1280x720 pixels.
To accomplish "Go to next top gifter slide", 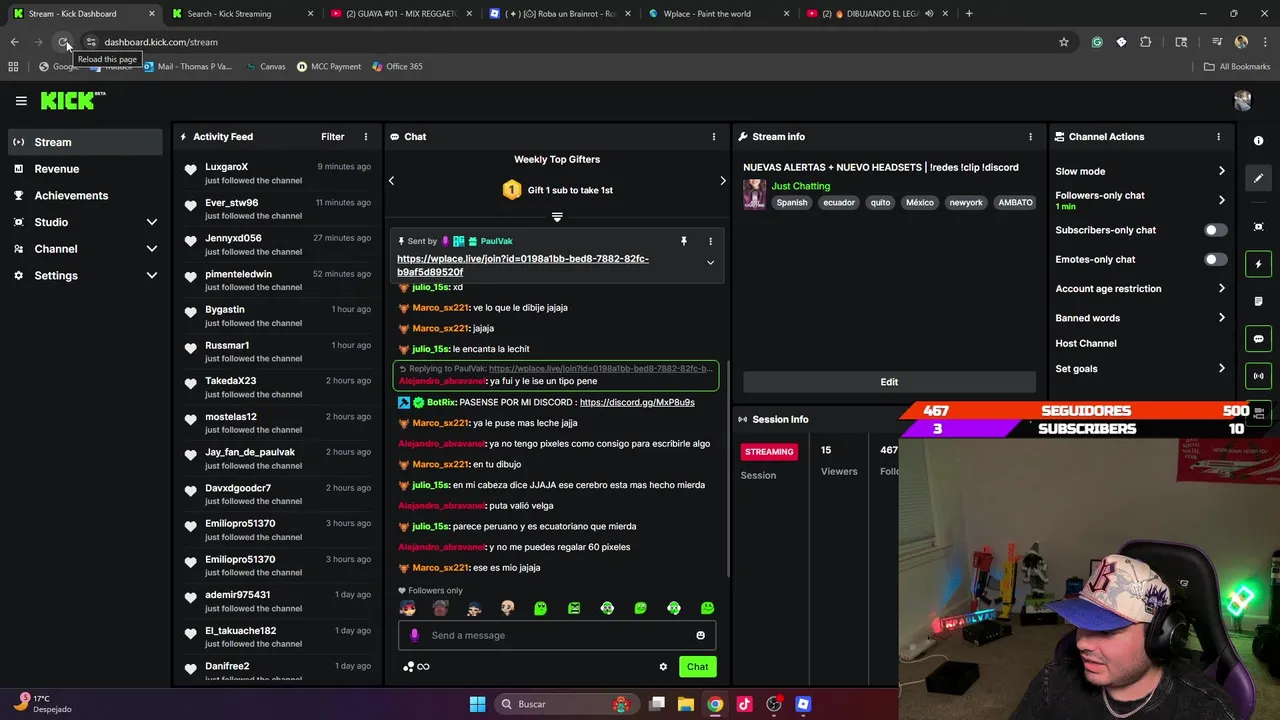I will point(723,181).
